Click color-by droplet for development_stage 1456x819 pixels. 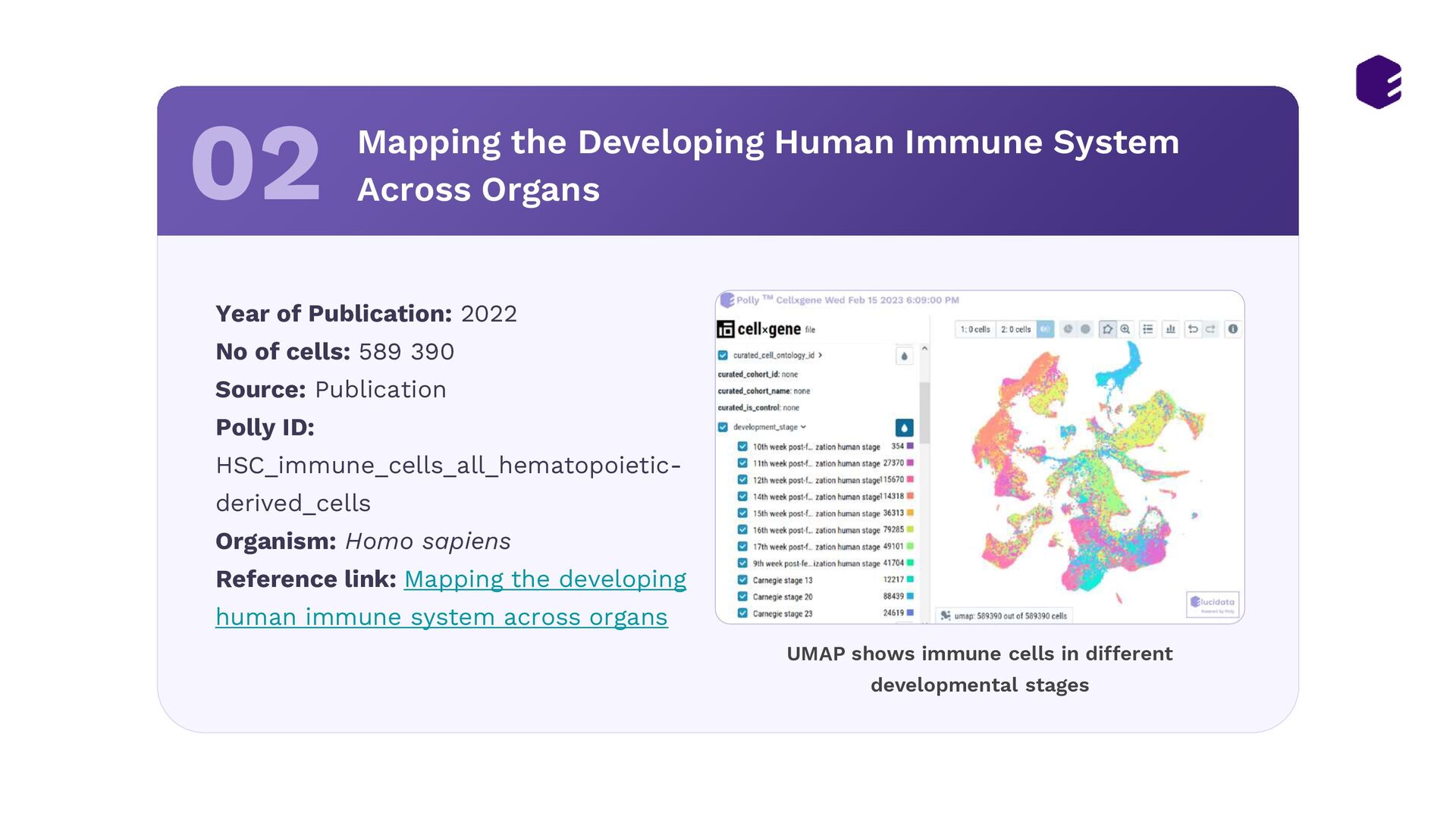click(904, 428)
